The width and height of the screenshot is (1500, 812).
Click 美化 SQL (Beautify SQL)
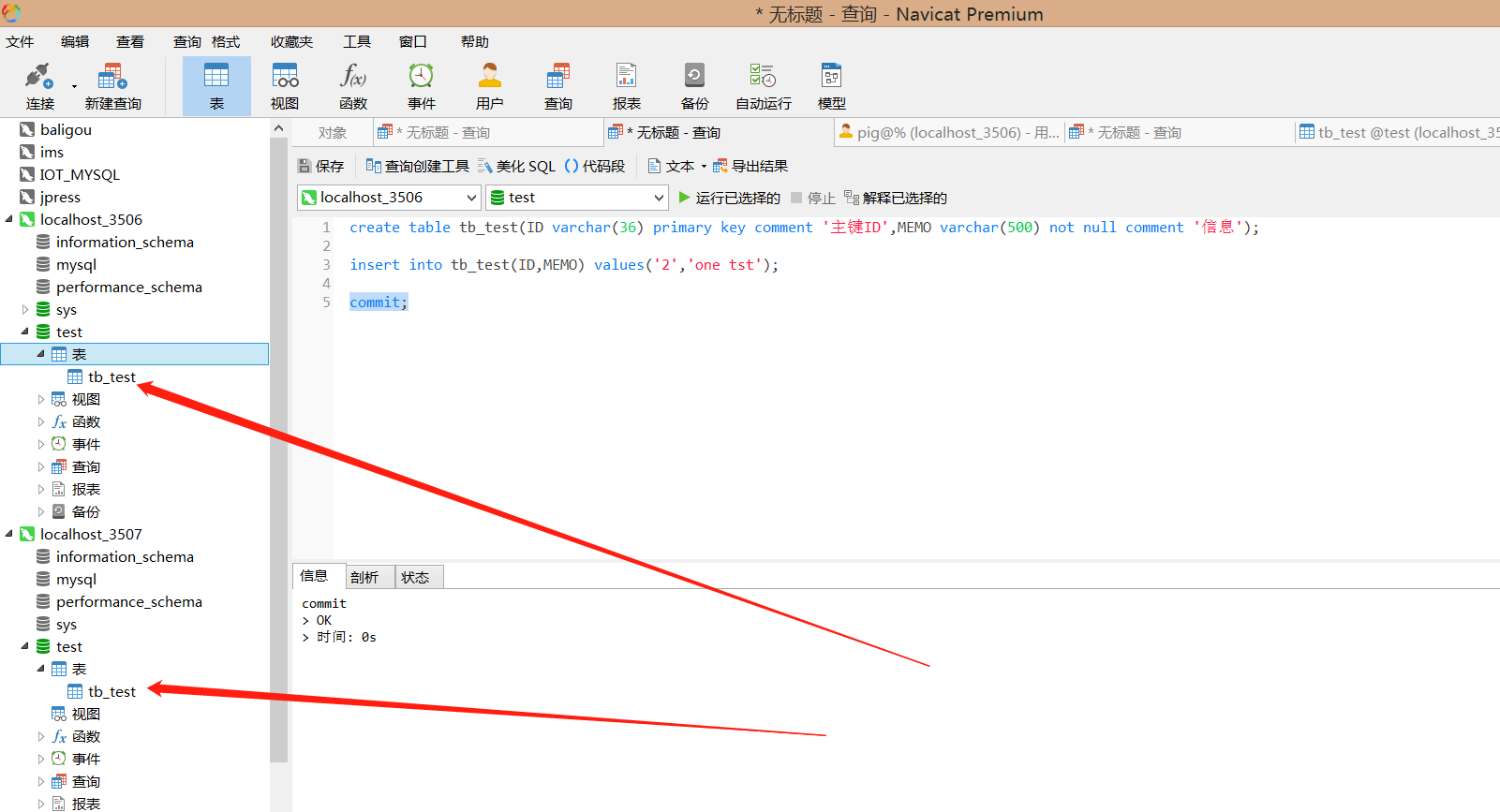tap(517, 166)
